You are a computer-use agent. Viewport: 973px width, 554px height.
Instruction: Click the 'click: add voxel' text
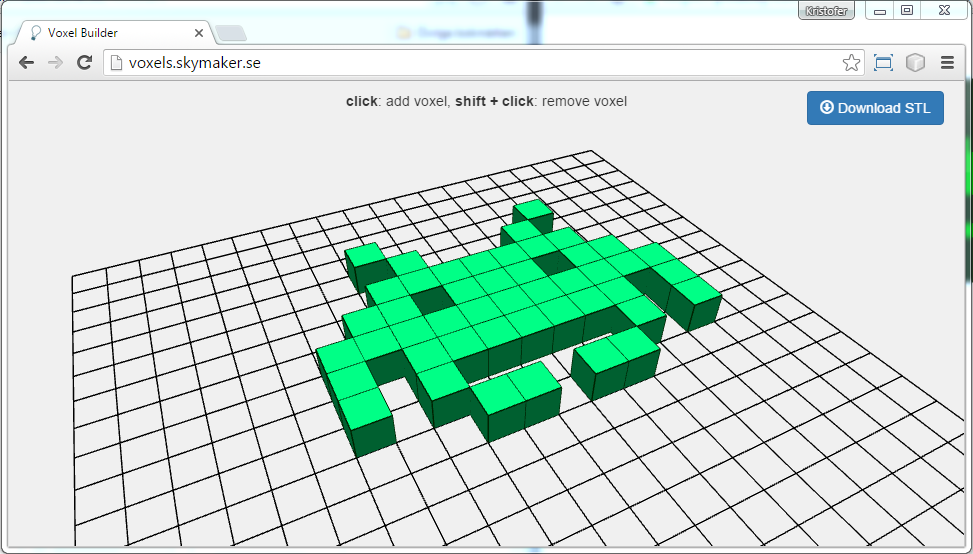pyautogui.click(x=397, y=101)
